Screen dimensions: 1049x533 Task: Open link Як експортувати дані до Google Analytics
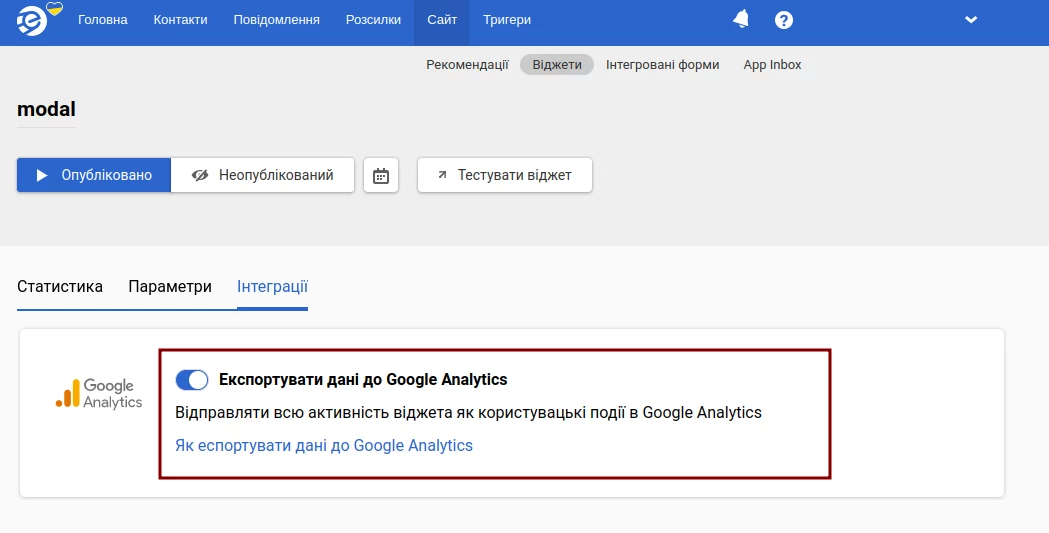click(x=324, y=446)
